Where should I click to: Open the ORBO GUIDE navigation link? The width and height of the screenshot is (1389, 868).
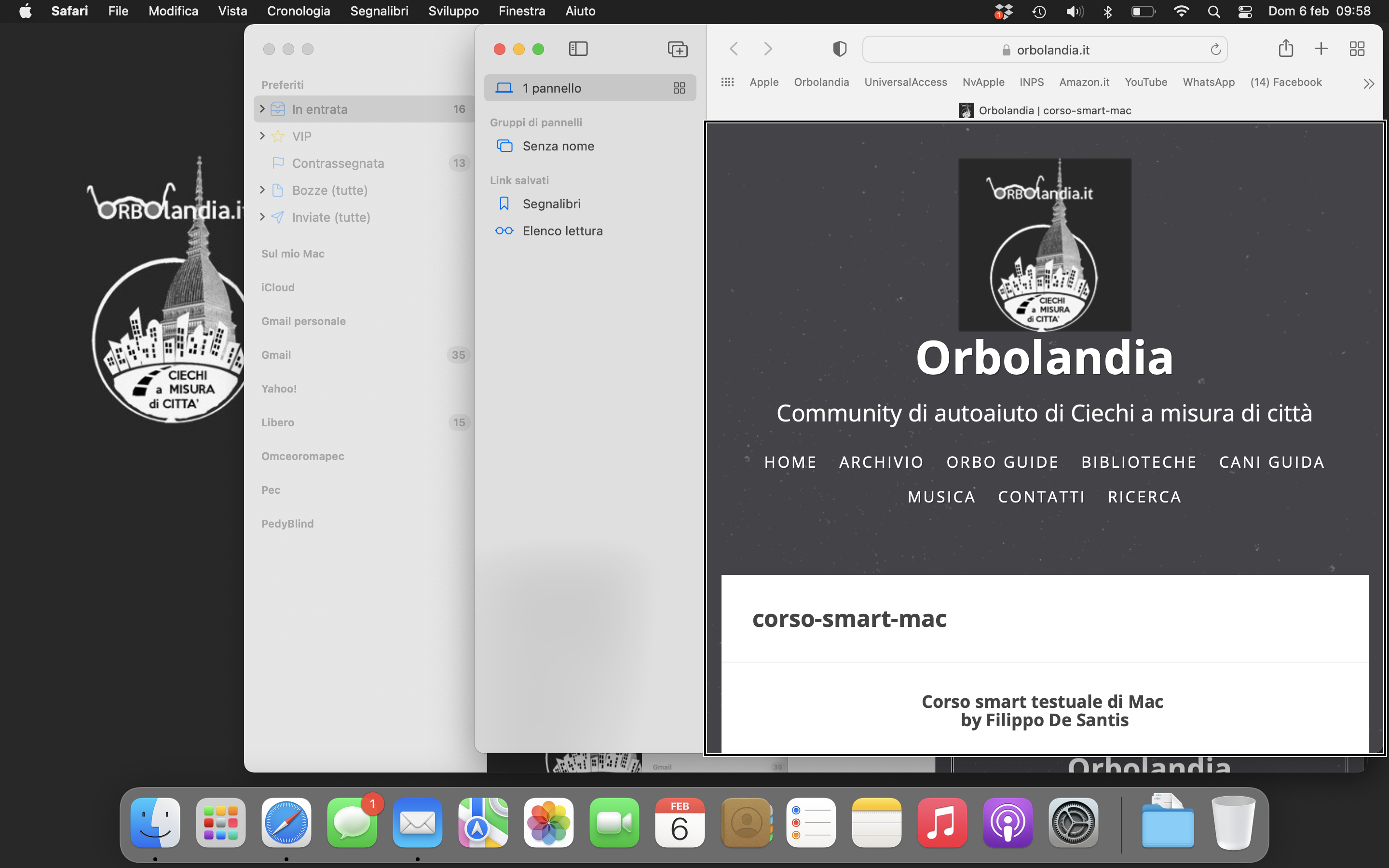coord(1002,462)
